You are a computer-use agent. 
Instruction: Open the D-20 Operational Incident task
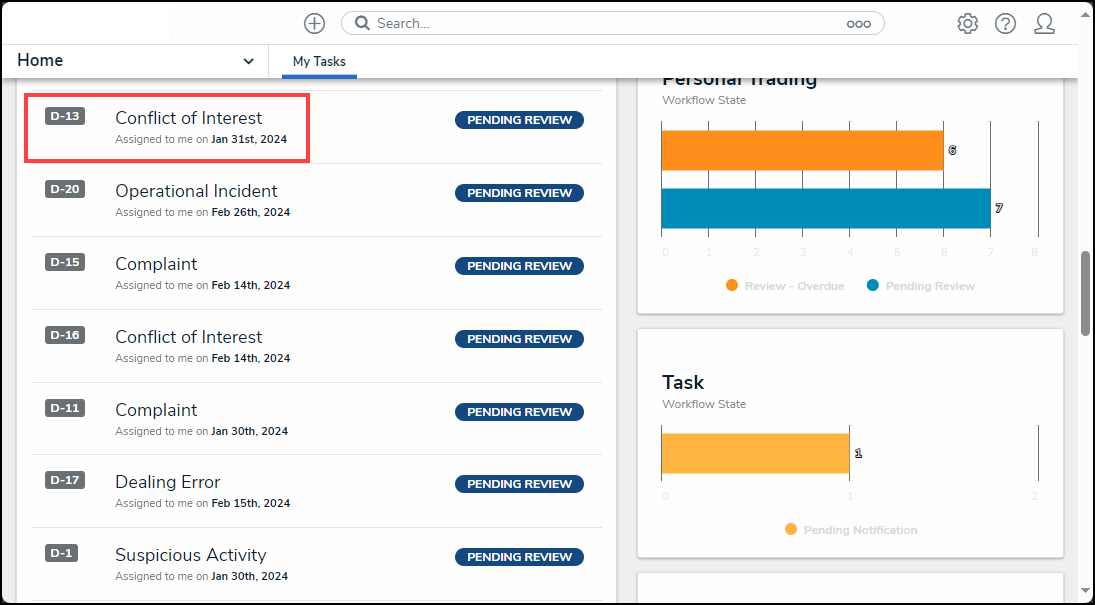click(x=196, y=191)
